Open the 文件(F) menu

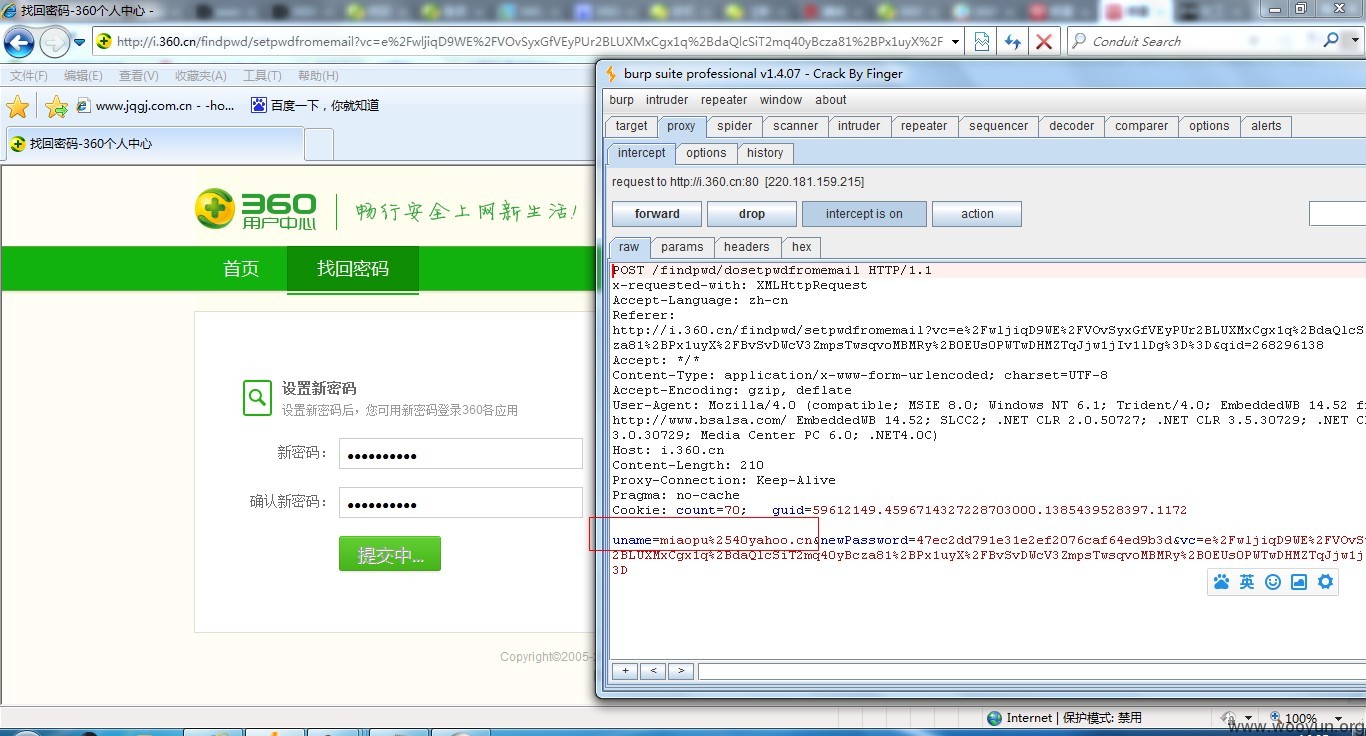(29, 76)
